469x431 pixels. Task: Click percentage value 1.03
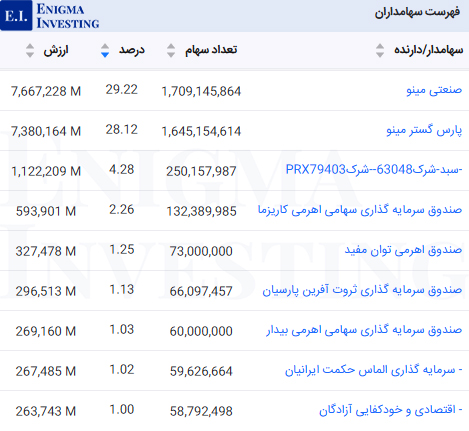(x=122, y=330)
